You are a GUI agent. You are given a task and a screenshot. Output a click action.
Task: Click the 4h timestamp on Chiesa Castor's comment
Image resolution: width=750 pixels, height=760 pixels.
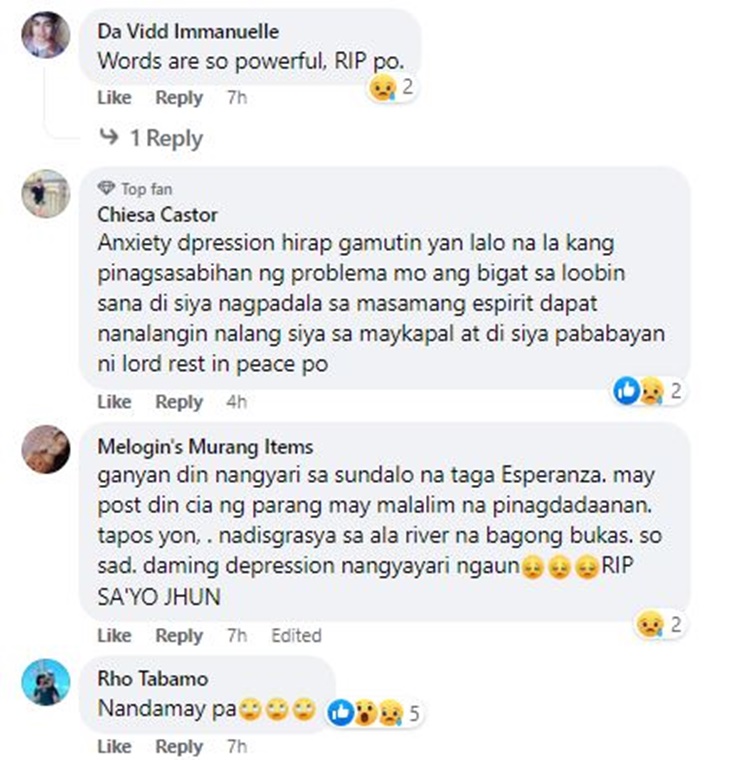(237, 402)
